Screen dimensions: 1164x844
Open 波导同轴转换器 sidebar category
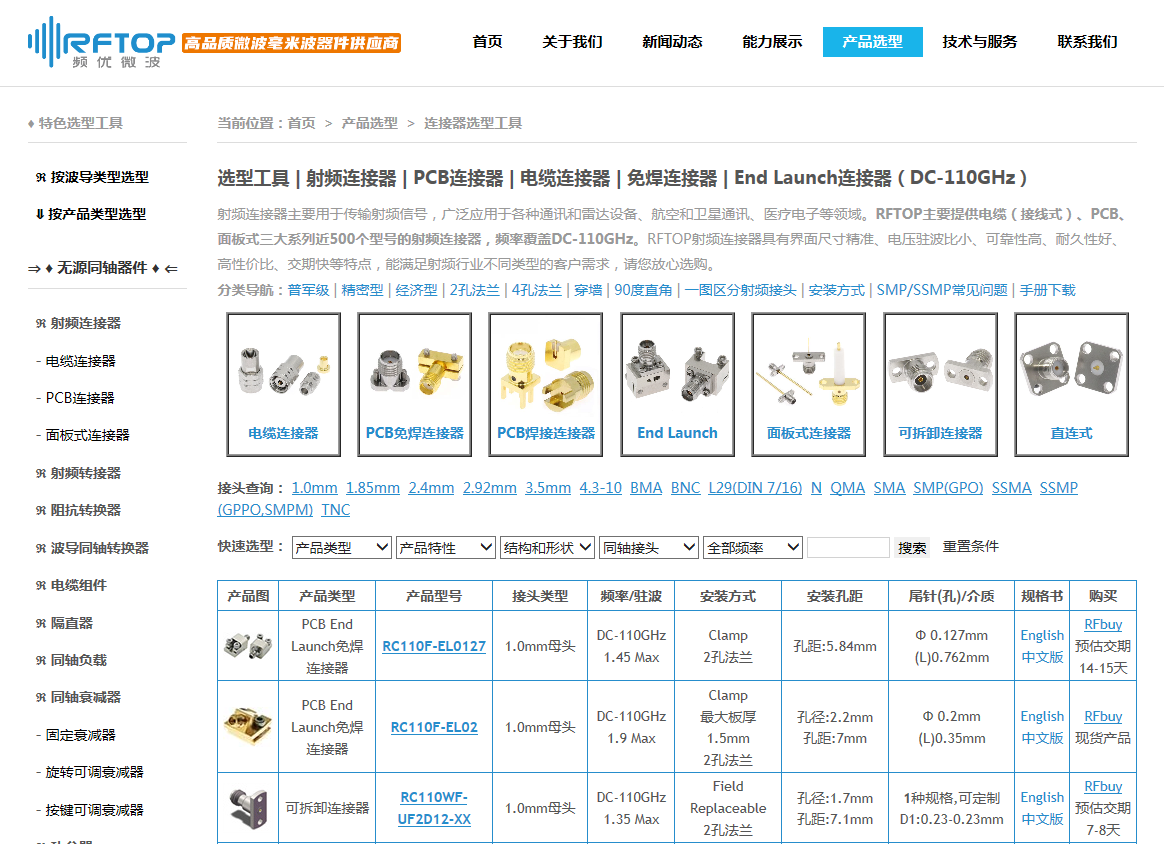[92, 549]
